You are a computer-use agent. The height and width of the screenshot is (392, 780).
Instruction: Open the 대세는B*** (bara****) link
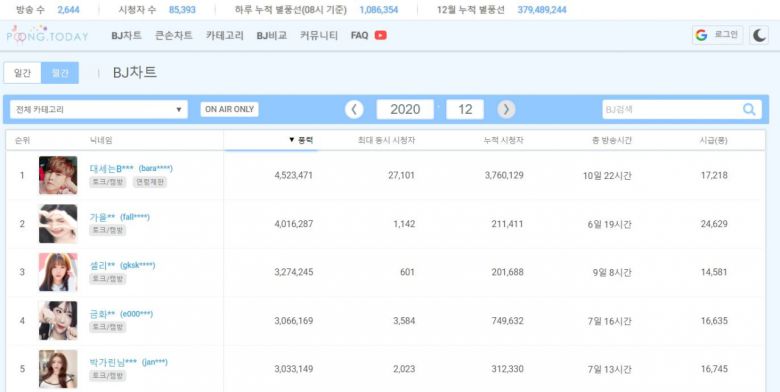[131, 168]
